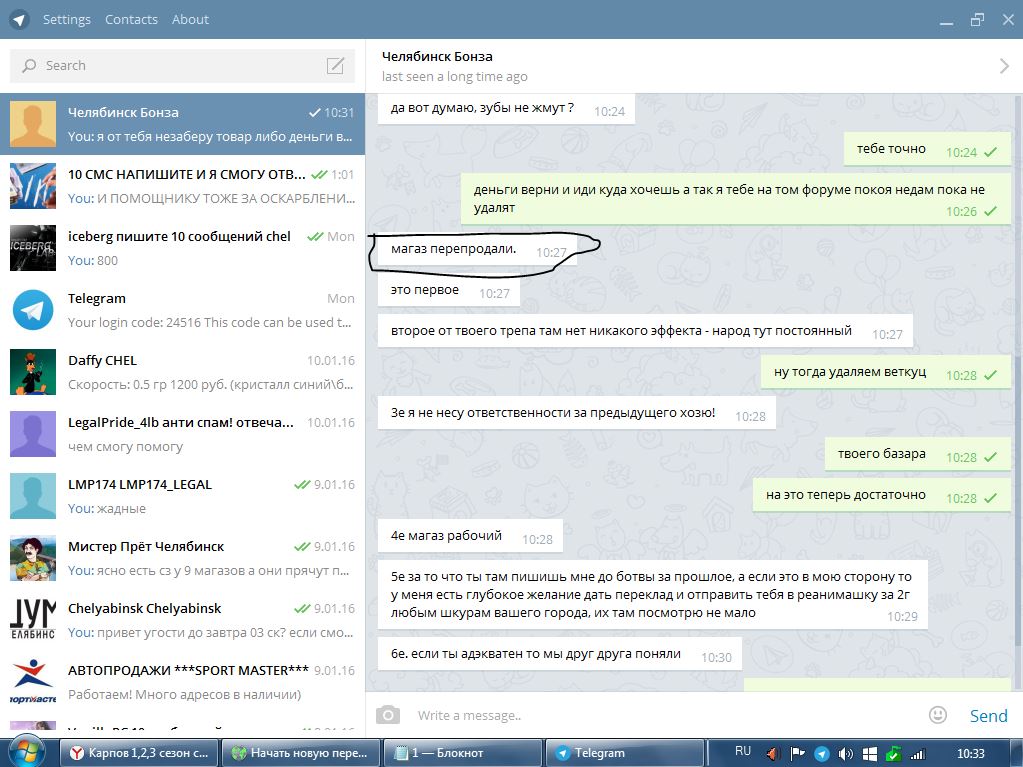The height and width of the screenshot is (767, 1023).
Task: Click the network signal bars tray icon
Action: click(x=918, y=754)
